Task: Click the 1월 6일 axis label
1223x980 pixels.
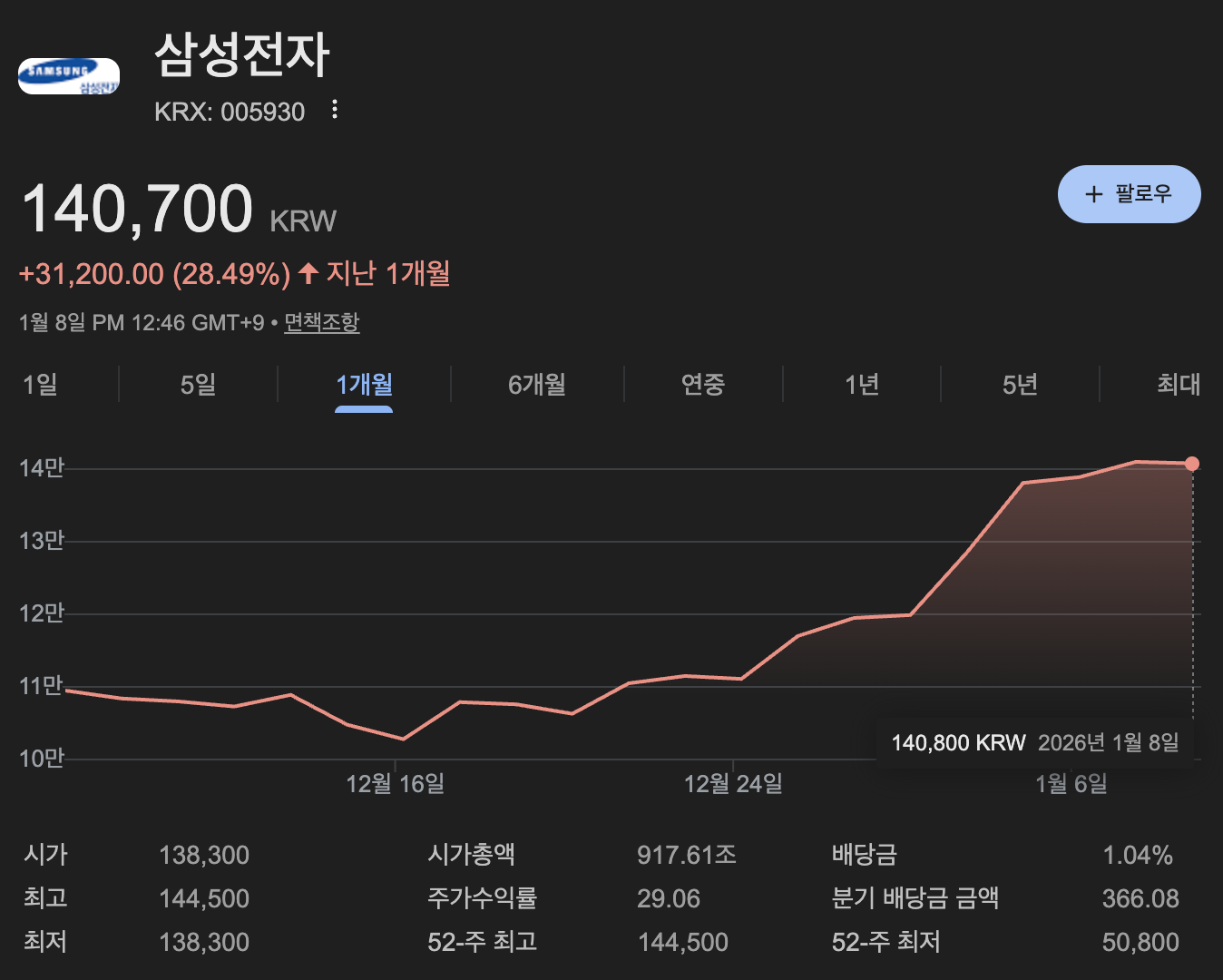Action: tap(1071, 783)
